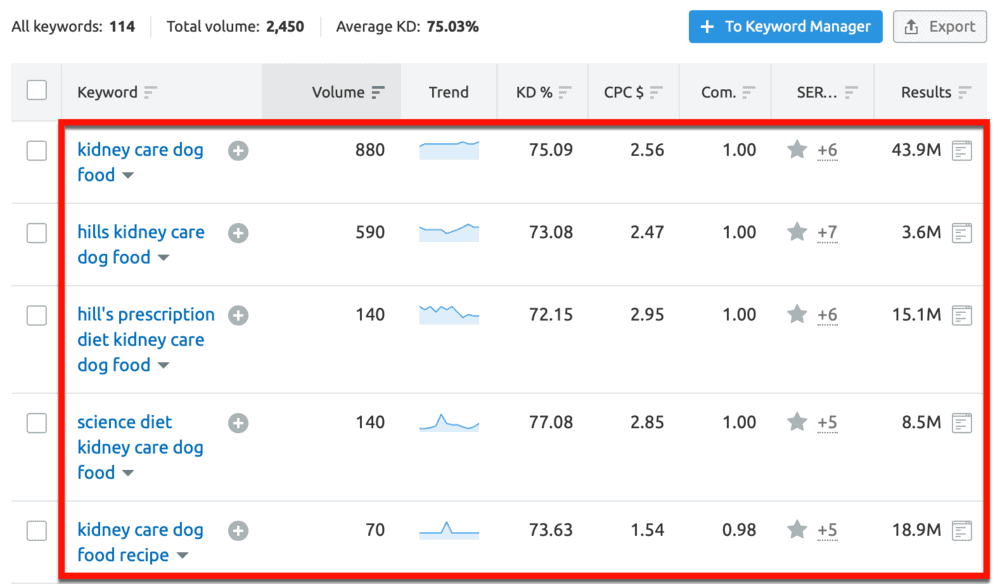The width and height of the screenshot is (1000, 584).
Task: Select checkbox for 'hills kidney care dog food'
Action: click(x=37, y=233)
